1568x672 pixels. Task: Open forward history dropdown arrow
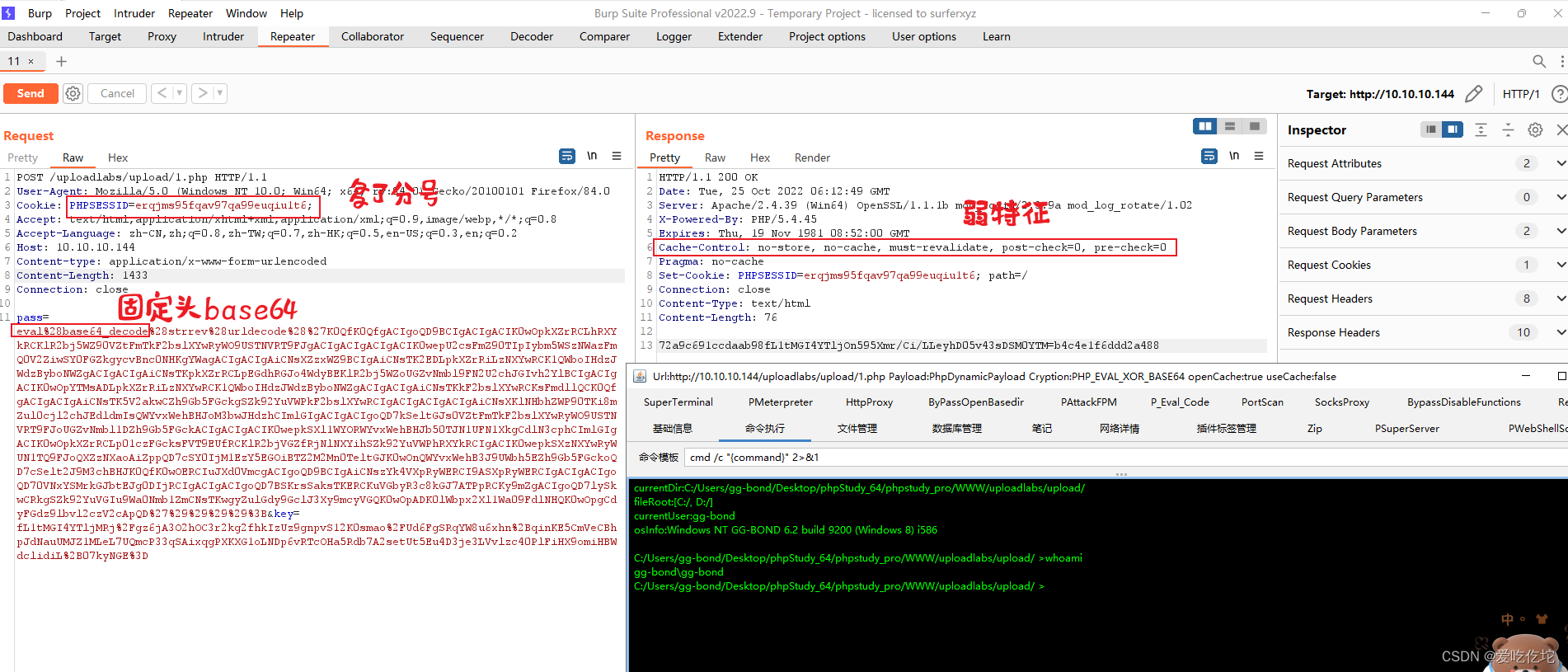coord(220,93)
